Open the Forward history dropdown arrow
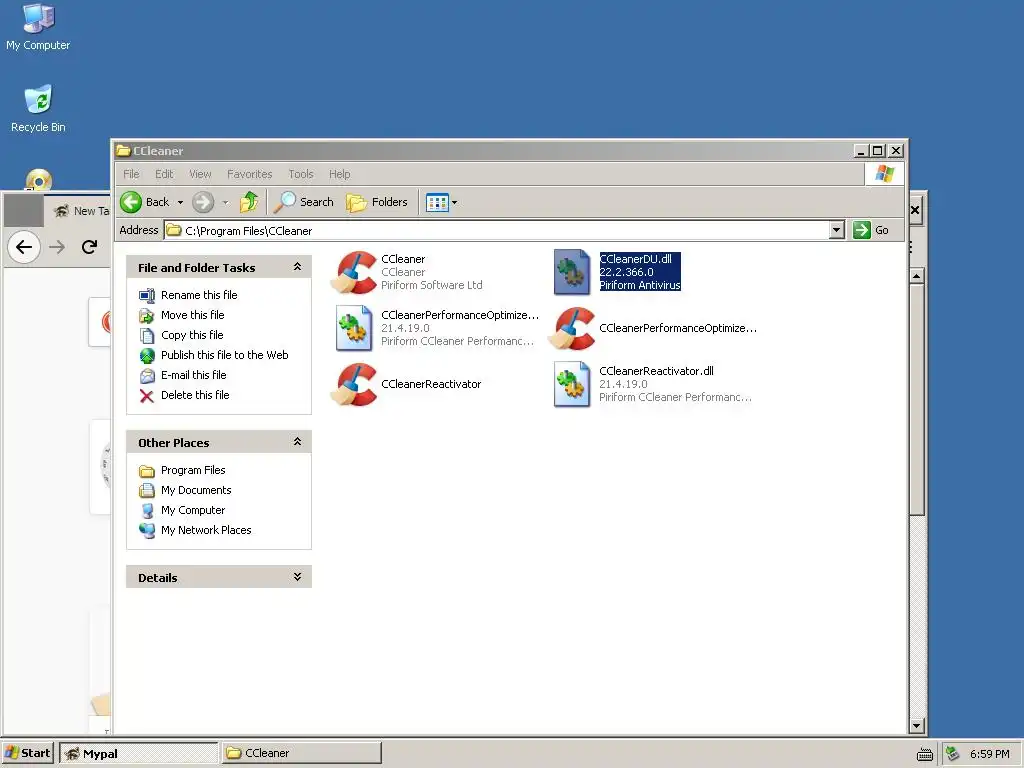This screenshot has height=768, width=1024. coord(225,202)
